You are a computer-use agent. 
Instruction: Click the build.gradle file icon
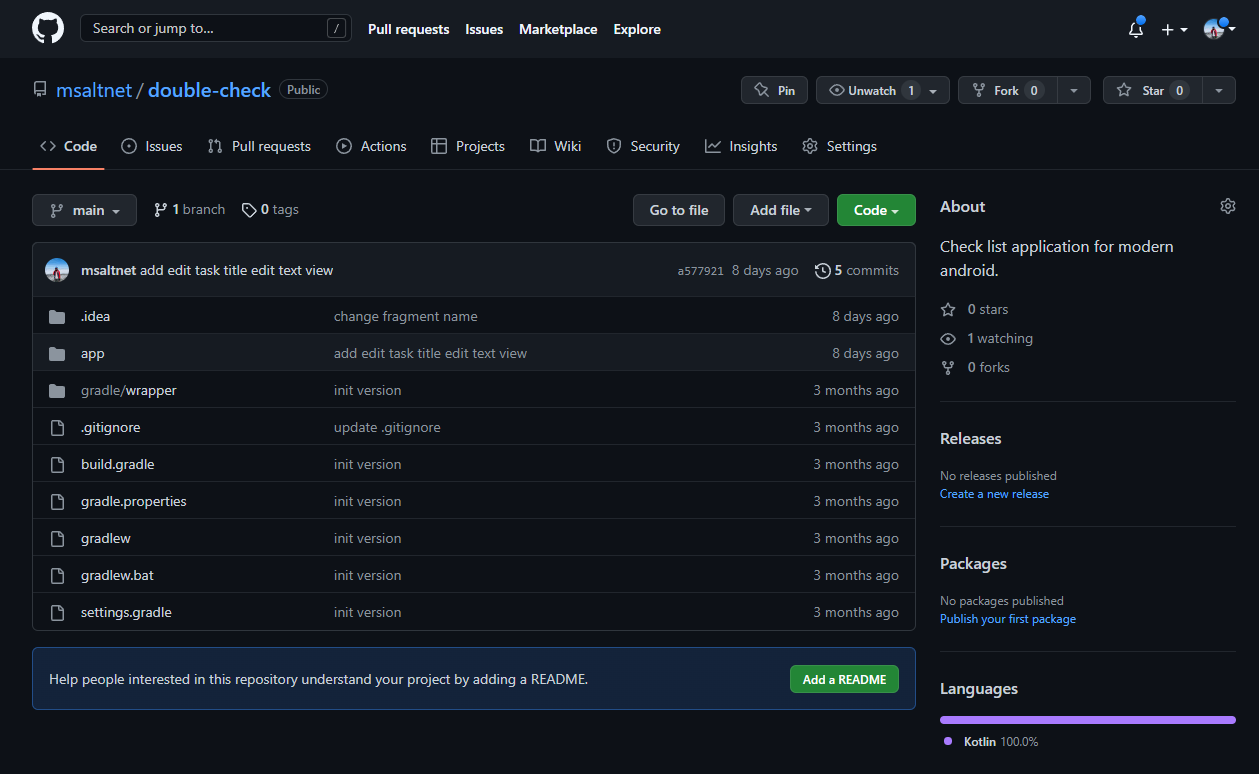(57, 464)
